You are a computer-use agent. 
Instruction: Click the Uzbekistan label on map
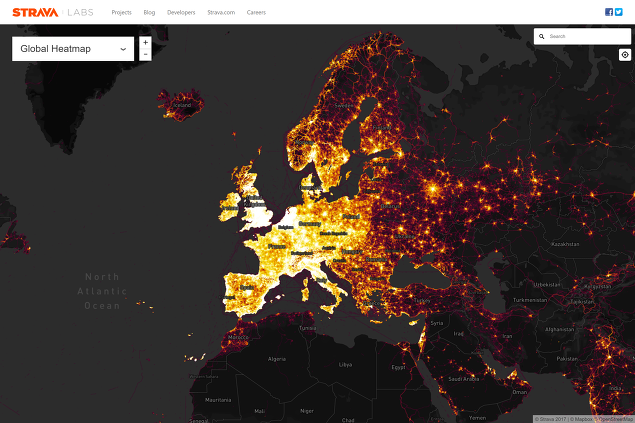point(547,285)
